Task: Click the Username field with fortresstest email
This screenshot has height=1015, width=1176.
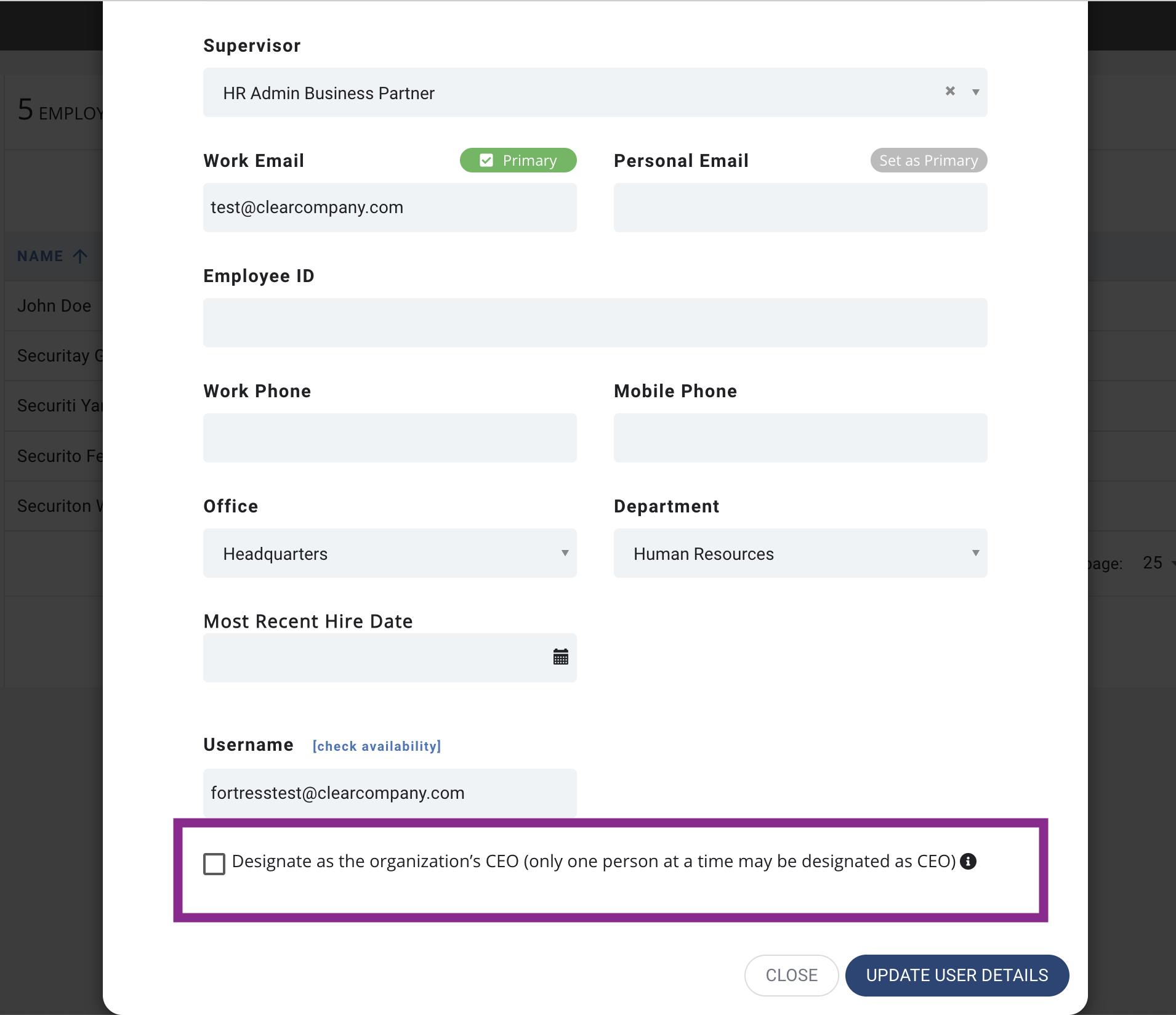Action: 390,793
